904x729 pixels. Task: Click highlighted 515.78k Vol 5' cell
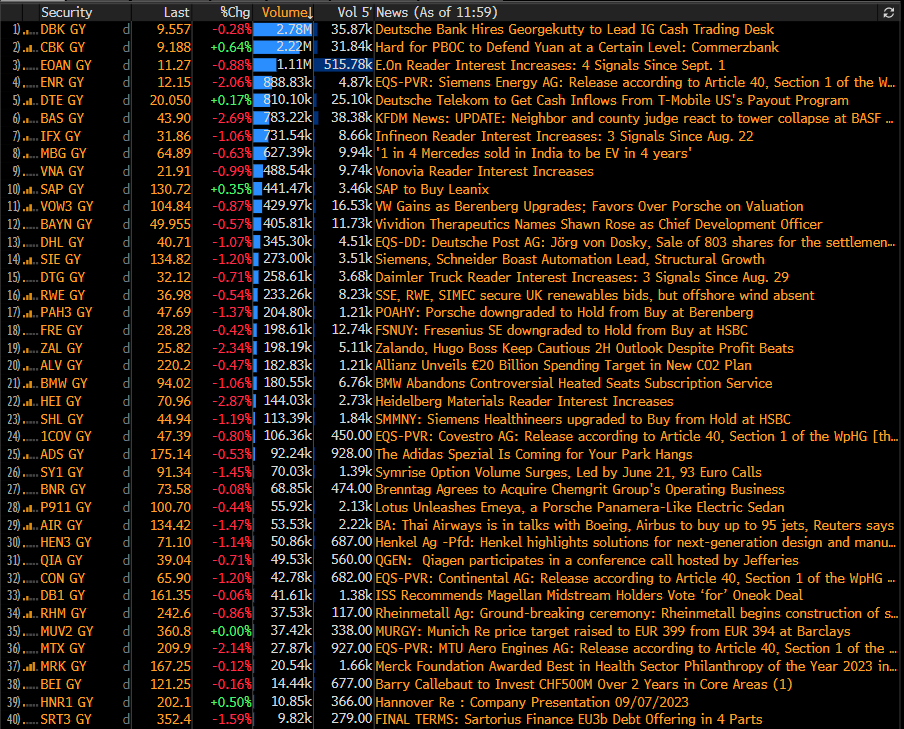[x=345, y=65]
